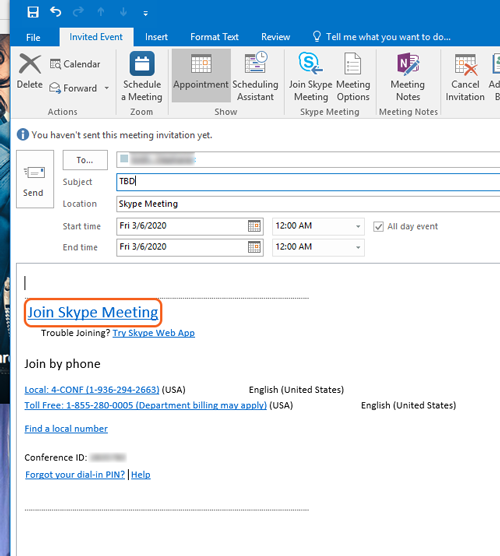
Task: Open Meeting Options
Action: 353,76
